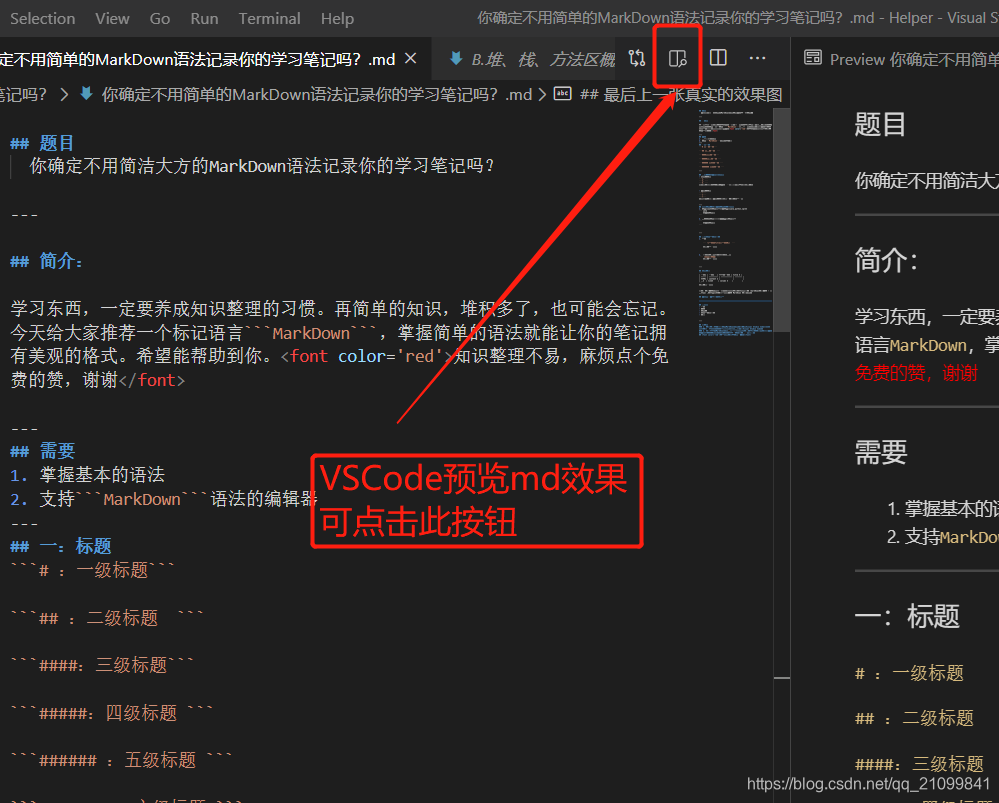Click the ## 需要 heading in the editor
999x803 pixels.
pos(42,451)
